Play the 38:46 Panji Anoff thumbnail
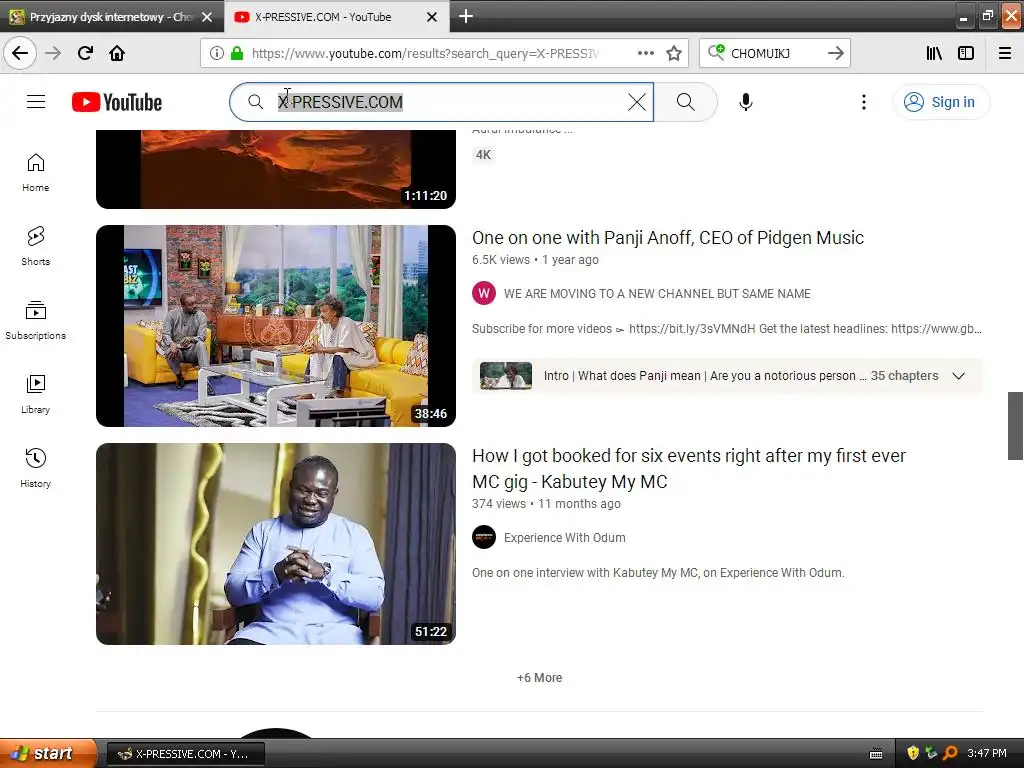 click(x=276, y=326)
